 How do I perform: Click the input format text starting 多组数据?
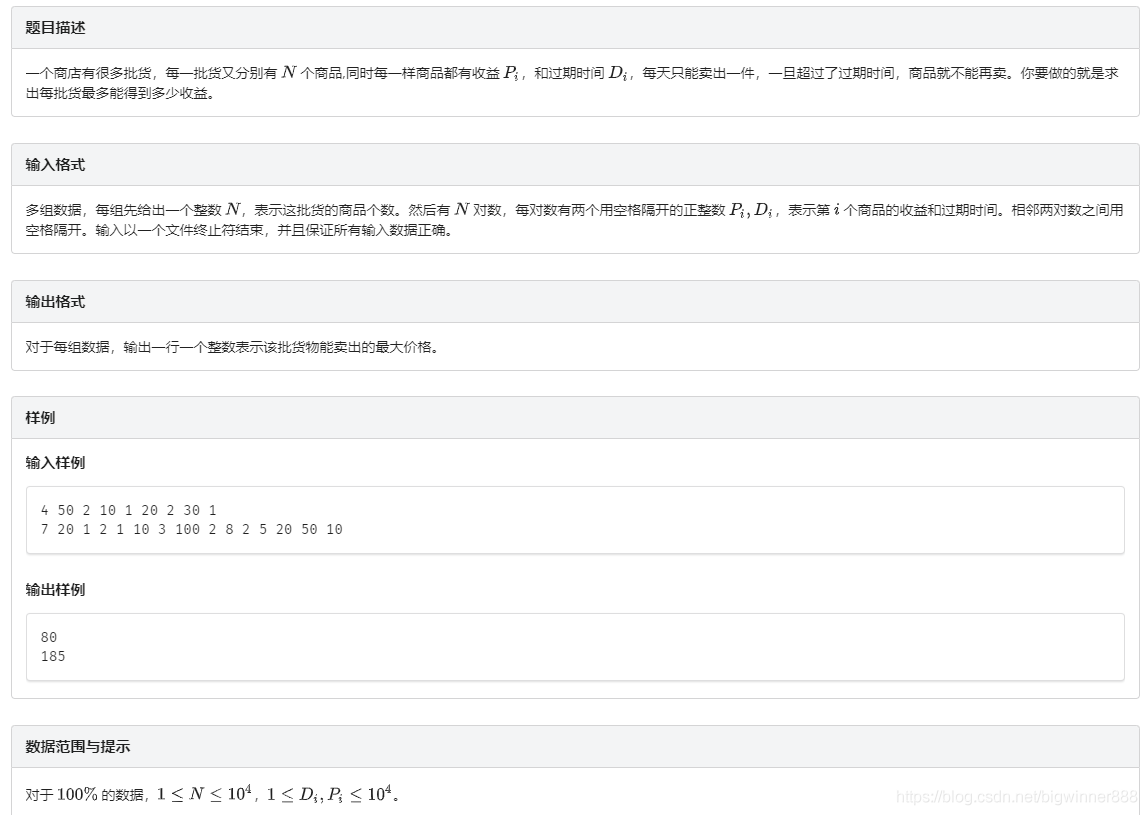coord(574,219)
